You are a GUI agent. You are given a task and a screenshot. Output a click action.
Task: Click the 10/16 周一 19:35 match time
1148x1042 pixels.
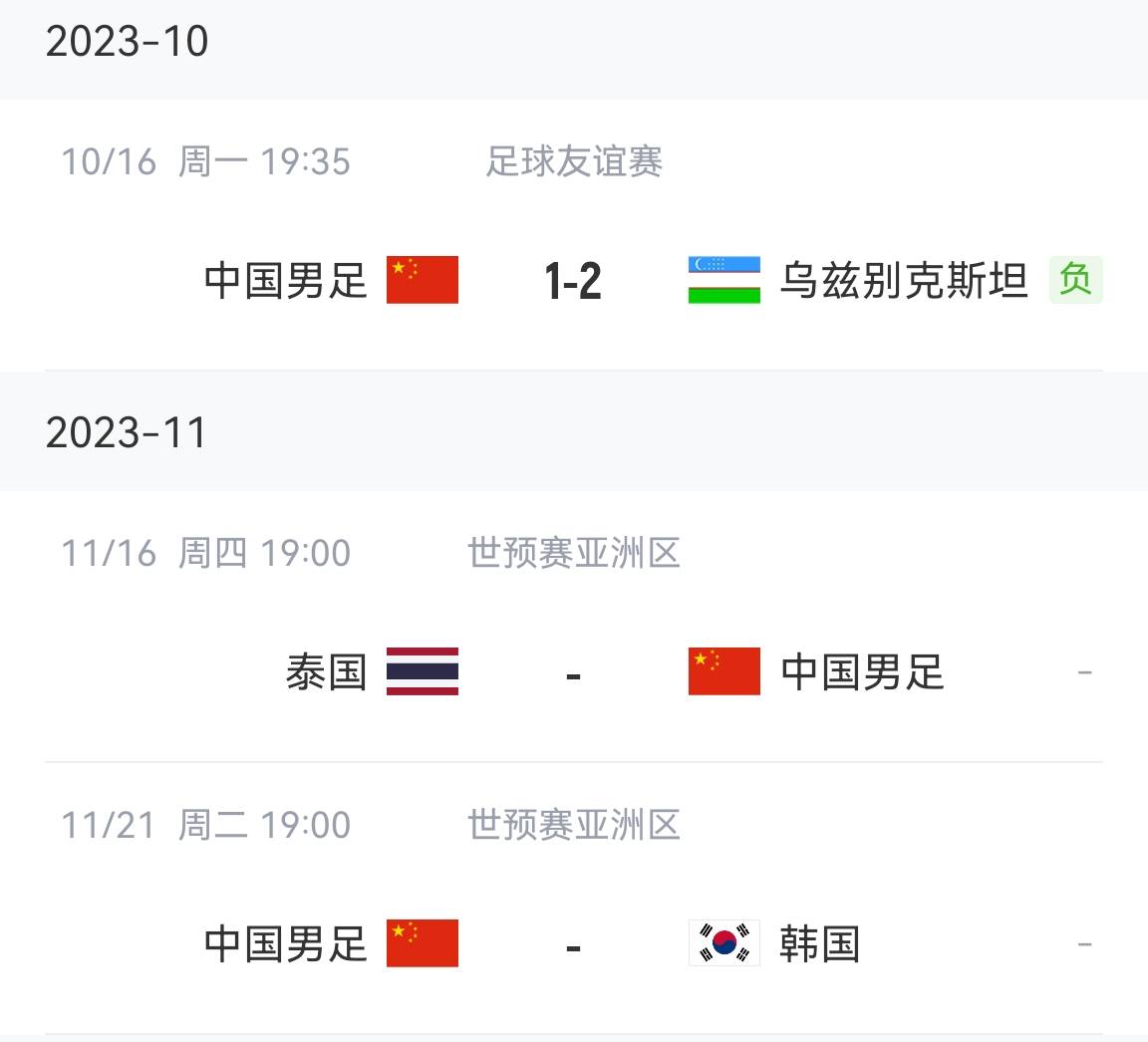point(205,161)
